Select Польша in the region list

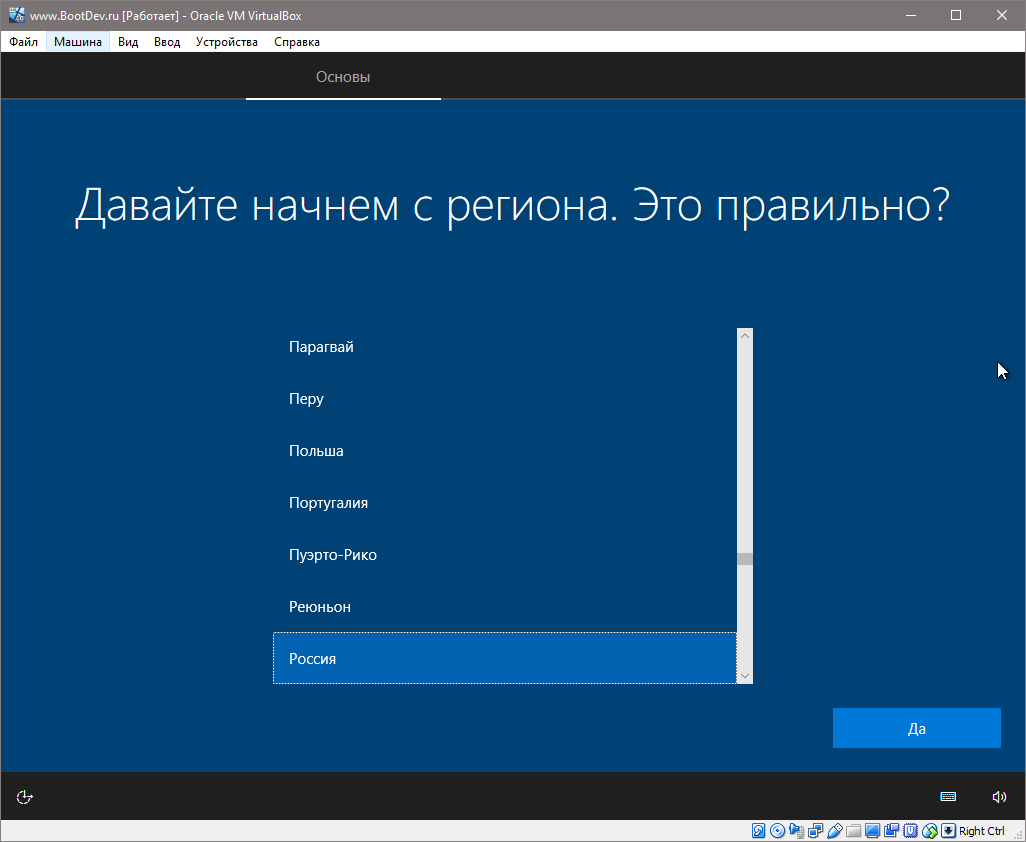504,451
